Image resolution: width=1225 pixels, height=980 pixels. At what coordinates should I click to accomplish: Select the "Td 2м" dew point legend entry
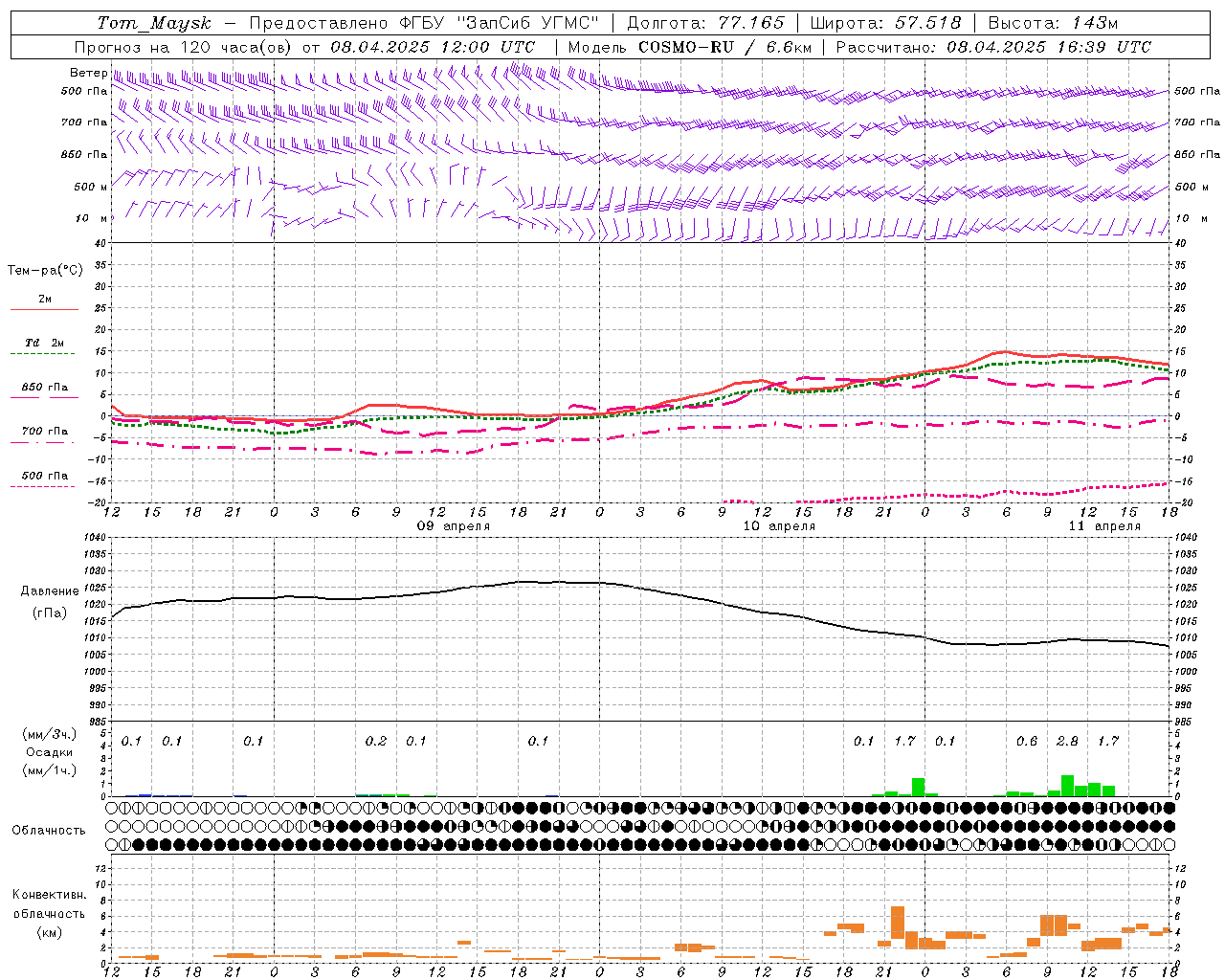[45, 343]
